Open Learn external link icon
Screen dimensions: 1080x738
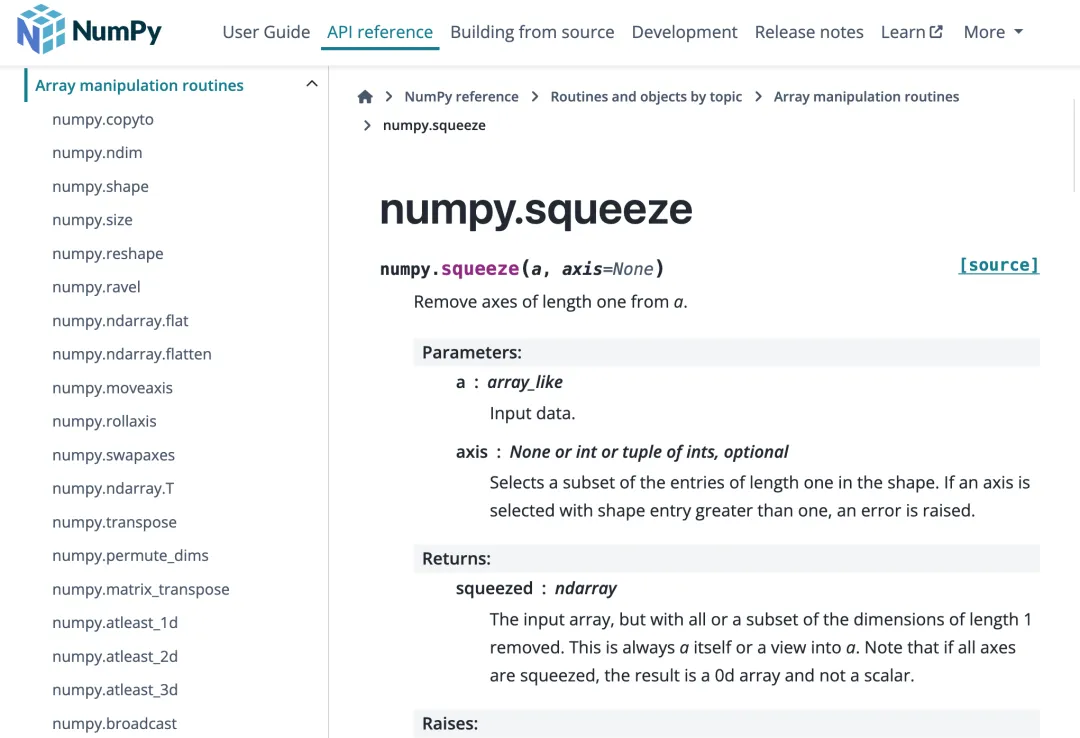[936, 32]
